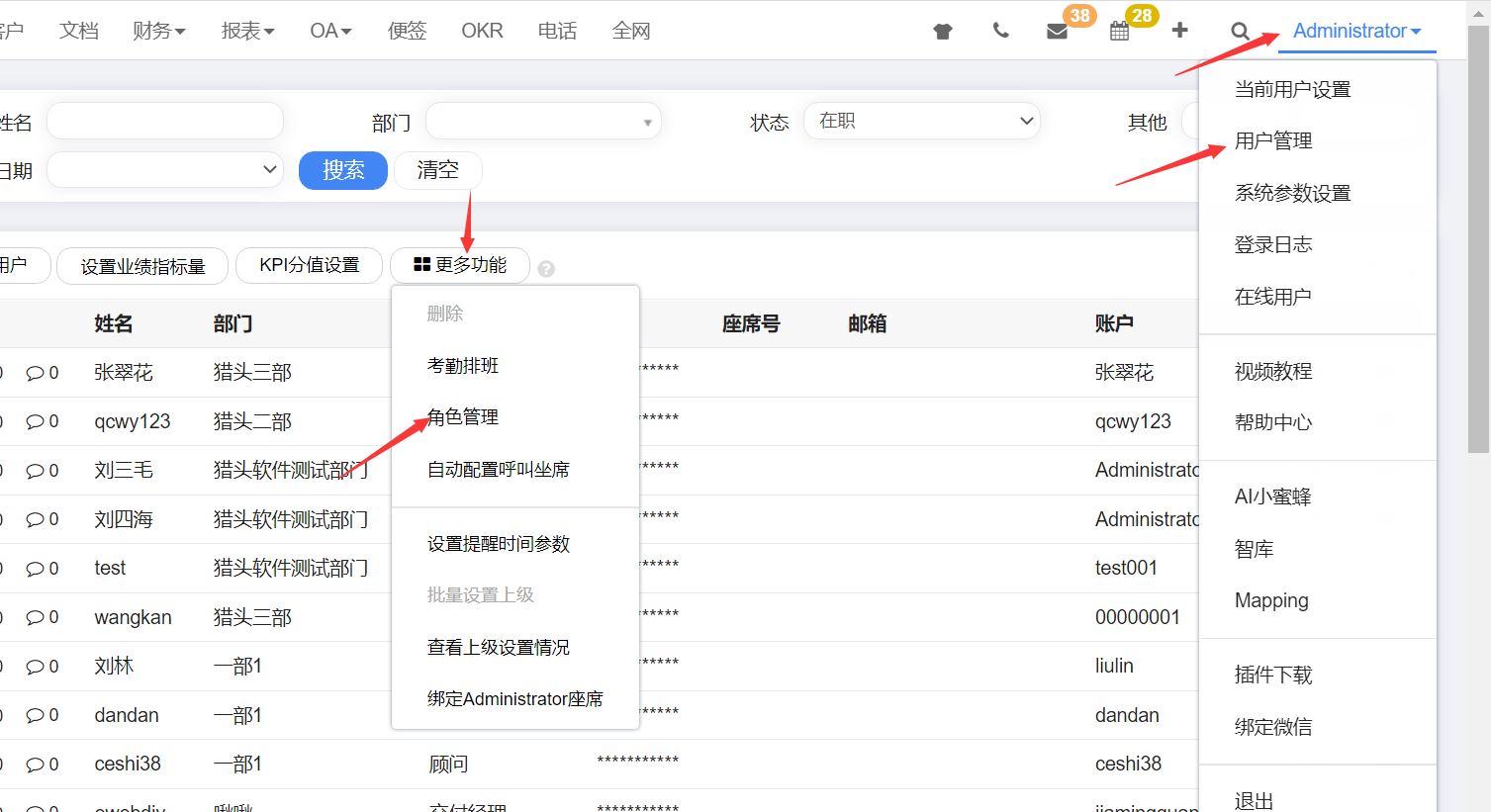Click the 设置业绩指标量 button
This screenshot has width=1491, height=812.
click(142, 266)
